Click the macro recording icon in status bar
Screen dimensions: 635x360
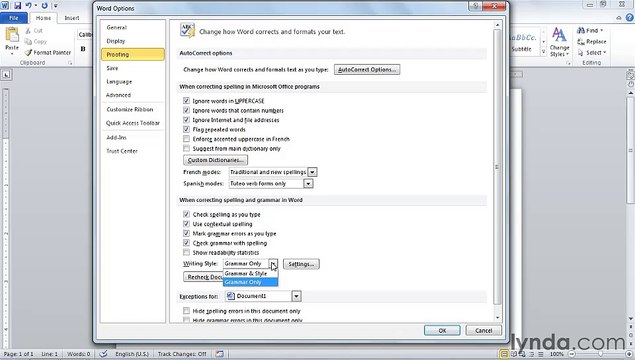[x=219, y=354]
